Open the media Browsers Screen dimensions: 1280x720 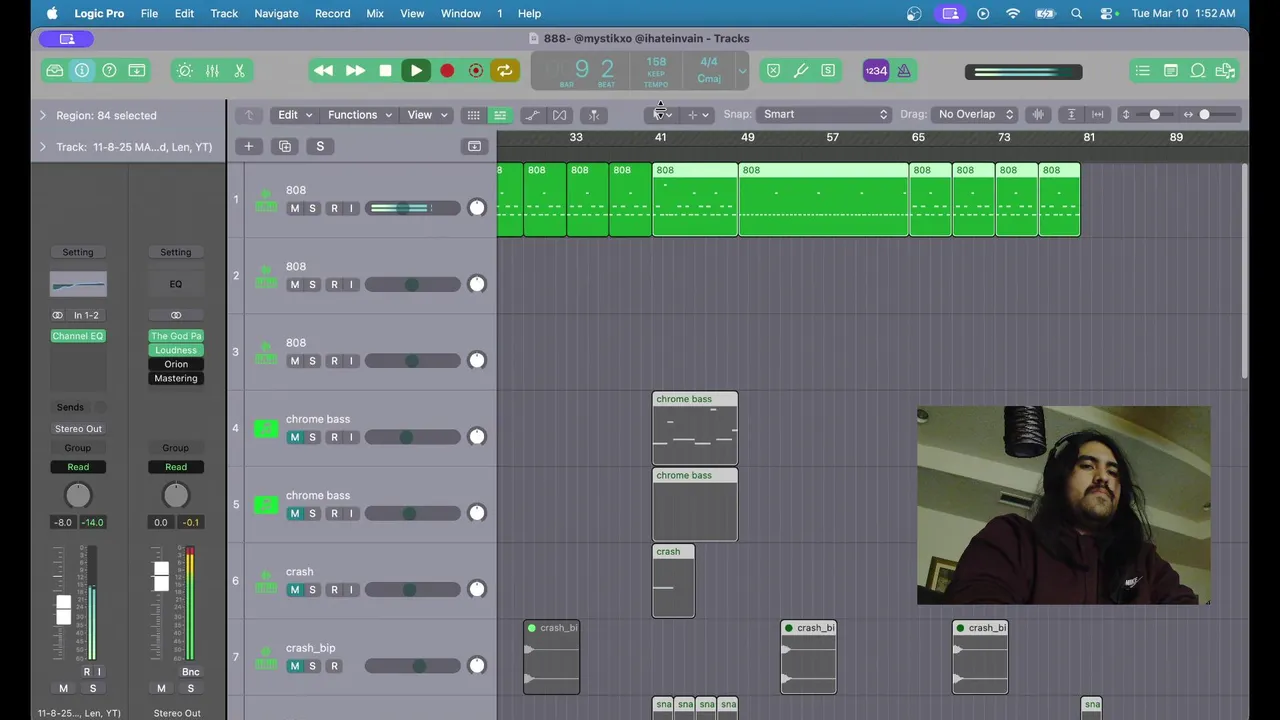(x=1225, y=71)
